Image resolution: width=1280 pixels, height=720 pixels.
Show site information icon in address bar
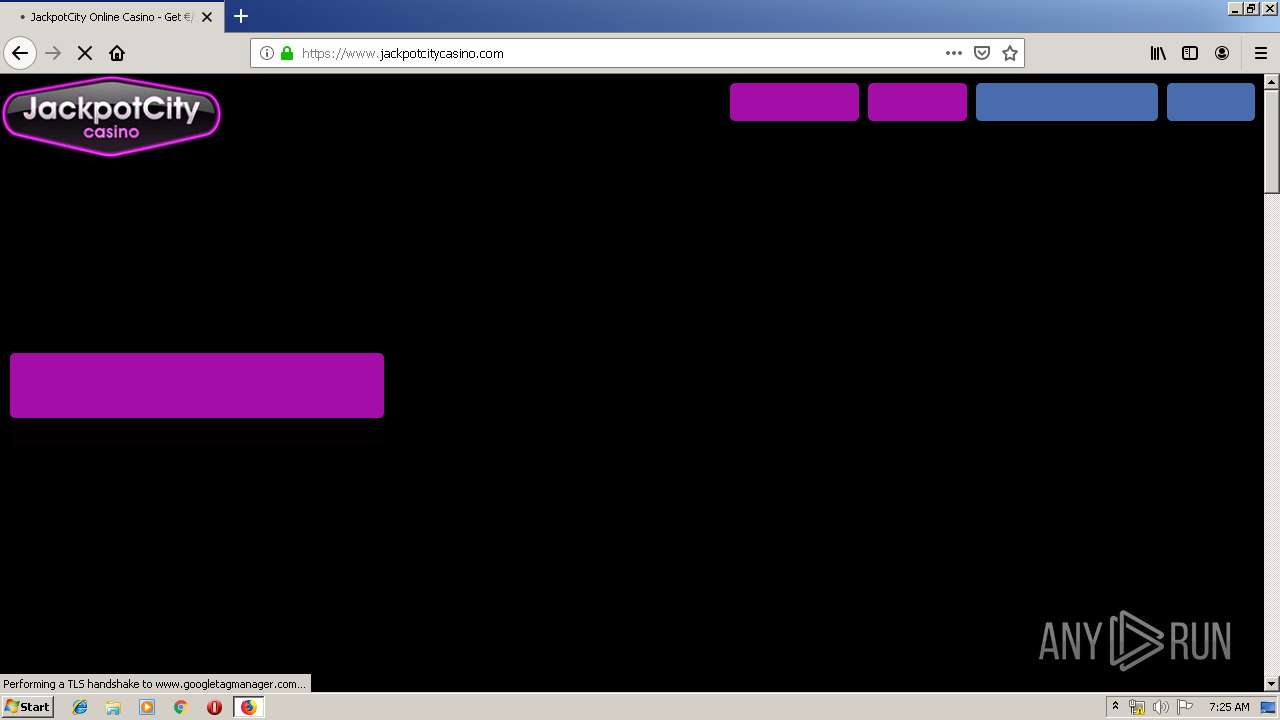click(267, 53)
